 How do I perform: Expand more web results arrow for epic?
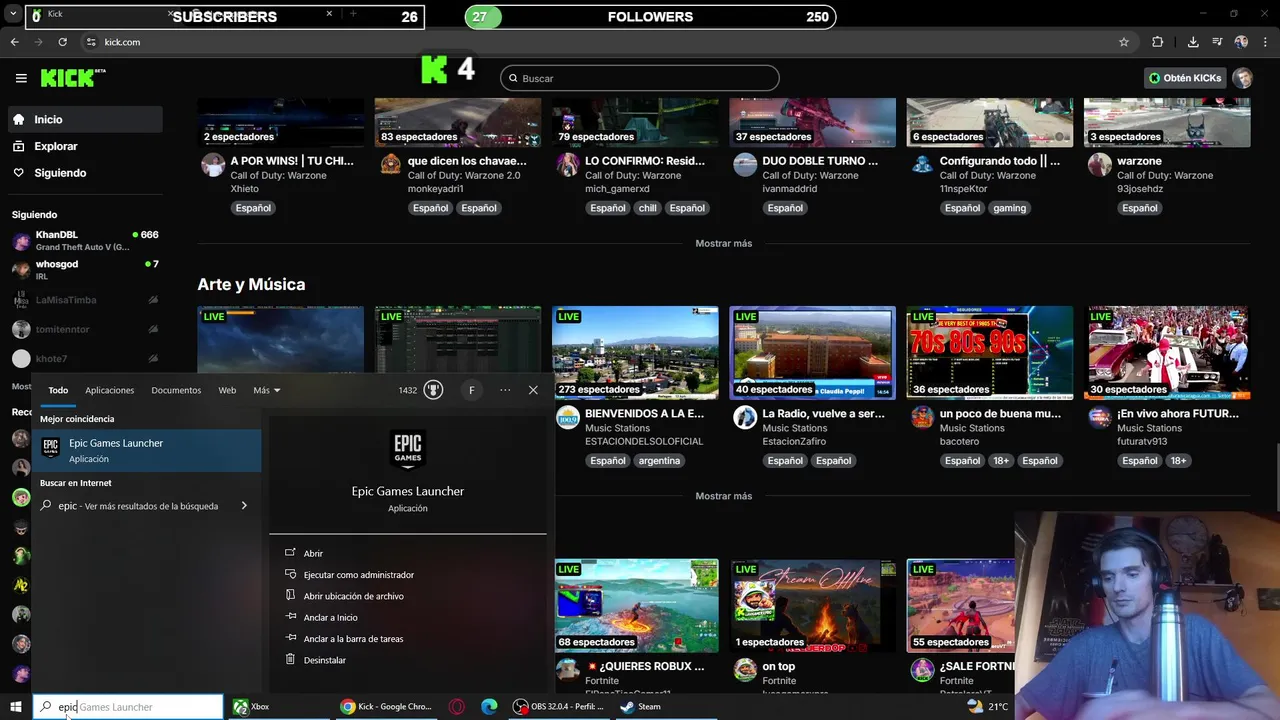click(x=244, y=506)
